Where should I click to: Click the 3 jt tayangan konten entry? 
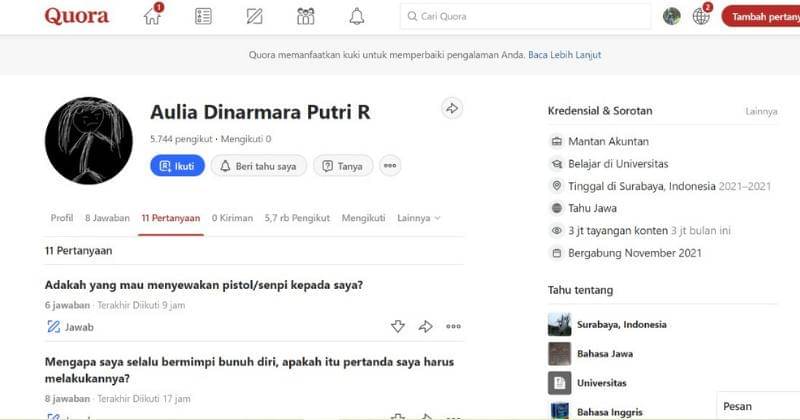[618, 231]
